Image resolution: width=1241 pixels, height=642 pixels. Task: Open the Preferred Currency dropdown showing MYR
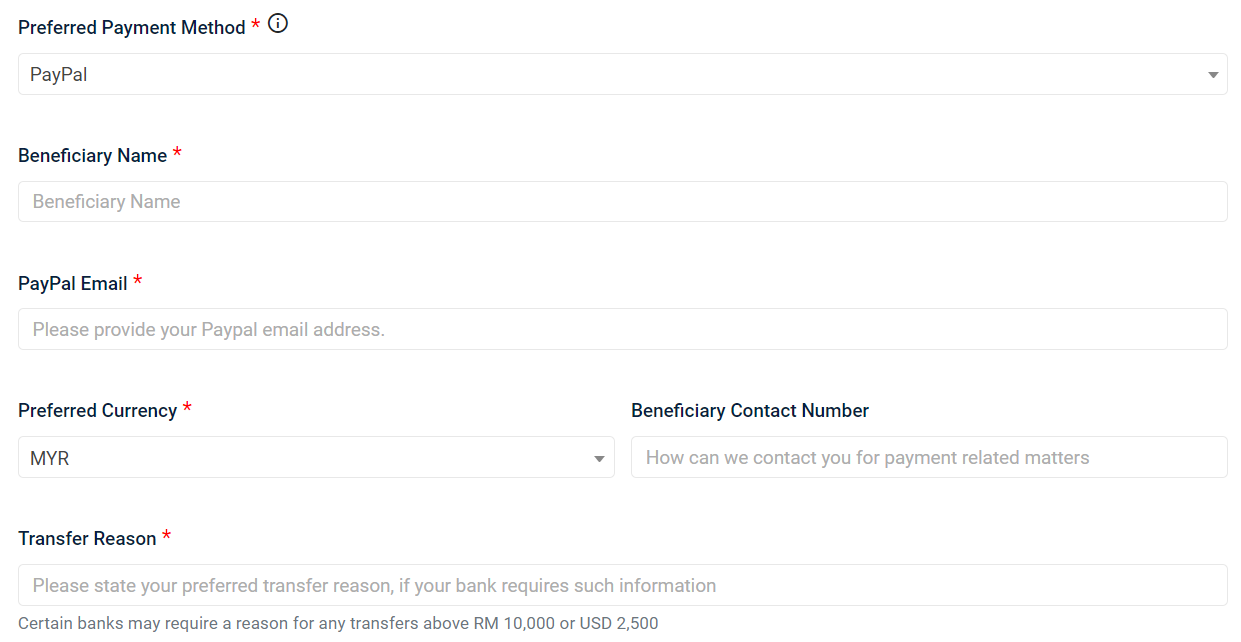pos(316,457)
